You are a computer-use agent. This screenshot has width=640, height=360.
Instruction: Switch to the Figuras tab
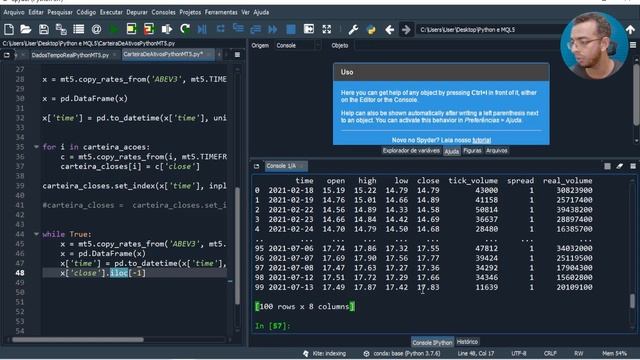472,151
